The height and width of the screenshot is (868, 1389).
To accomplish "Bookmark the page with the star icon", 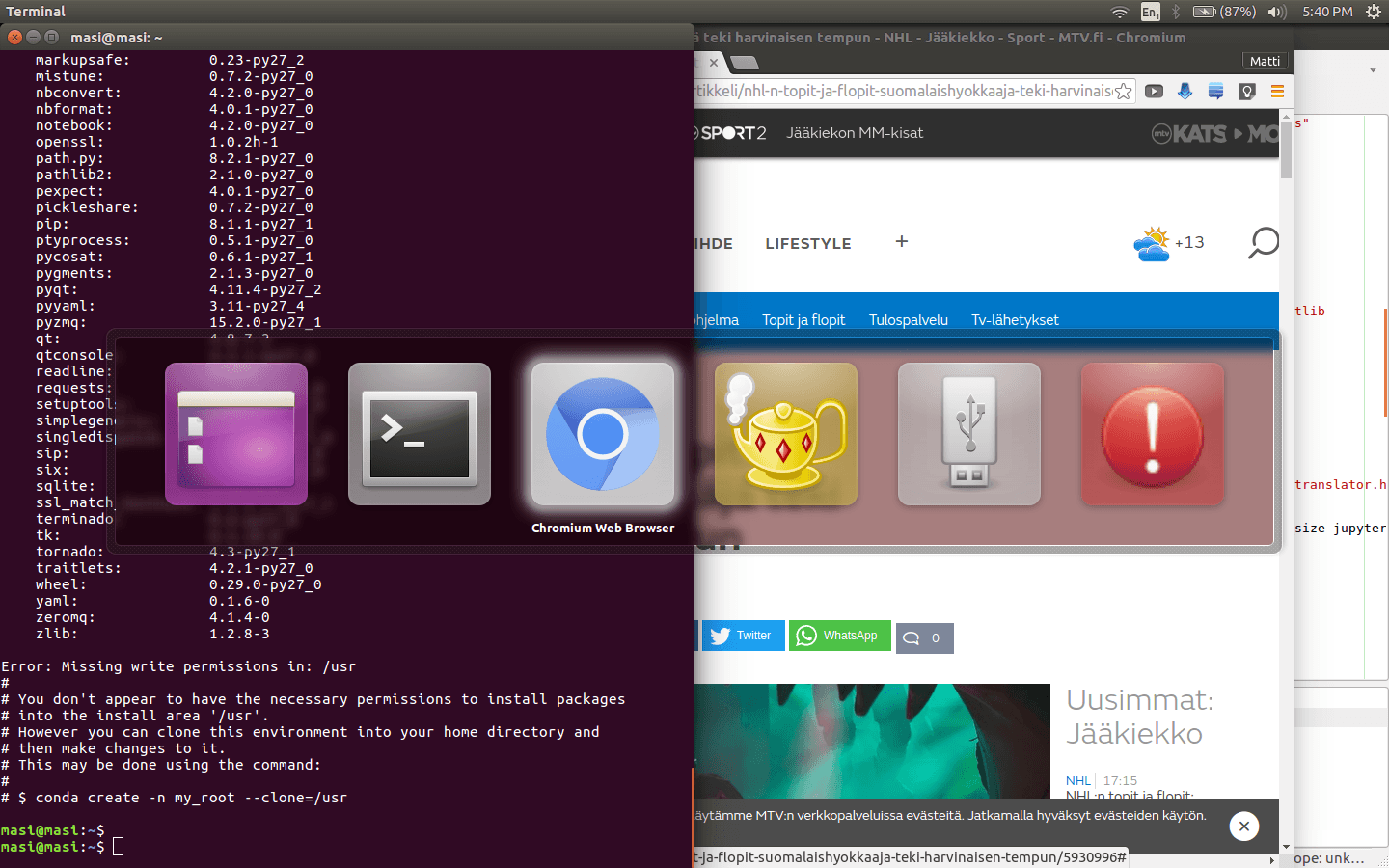I will click(1124, 90).
